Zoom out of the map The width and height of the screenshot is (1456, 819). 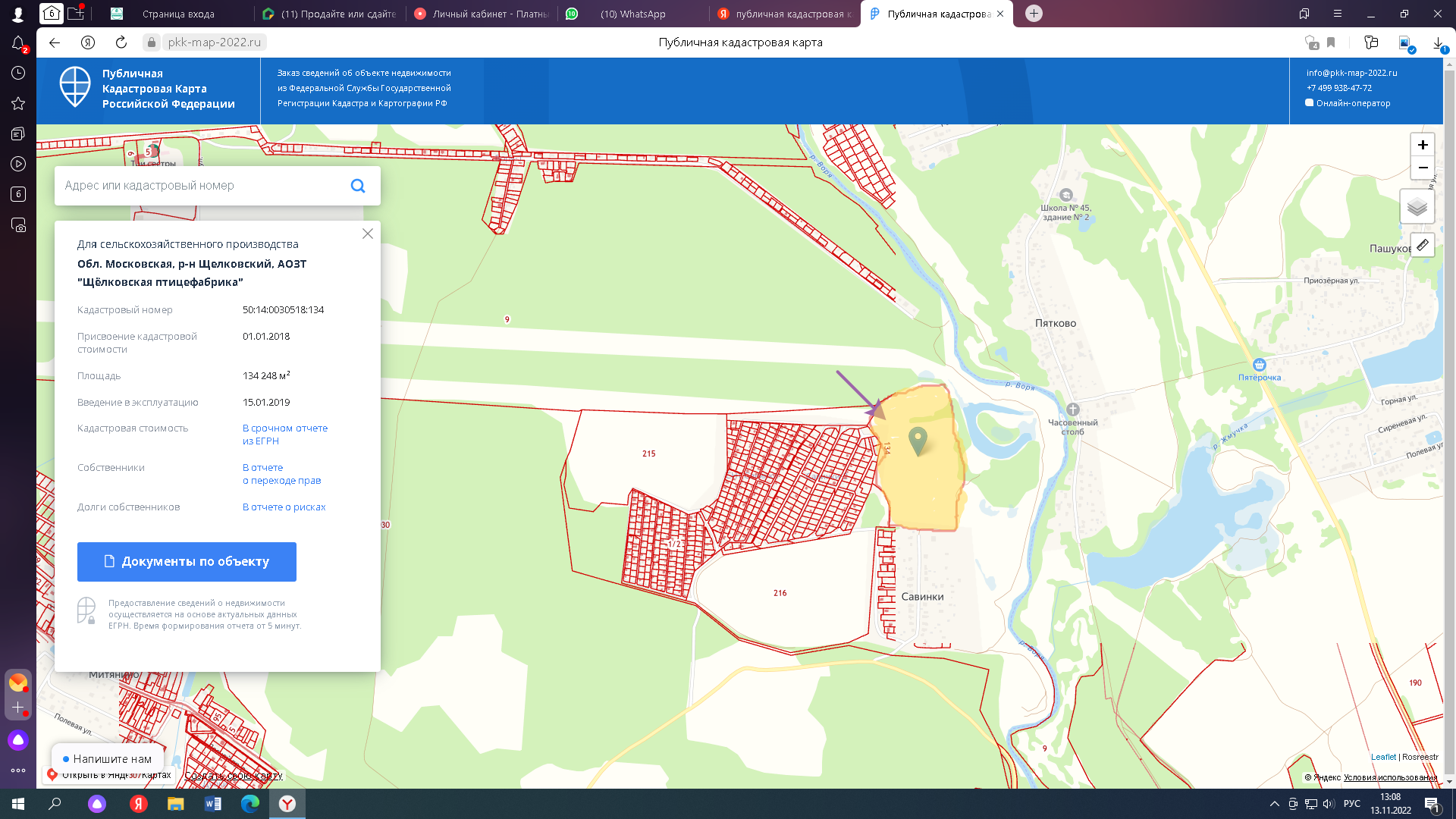[x=1423, y=168]
